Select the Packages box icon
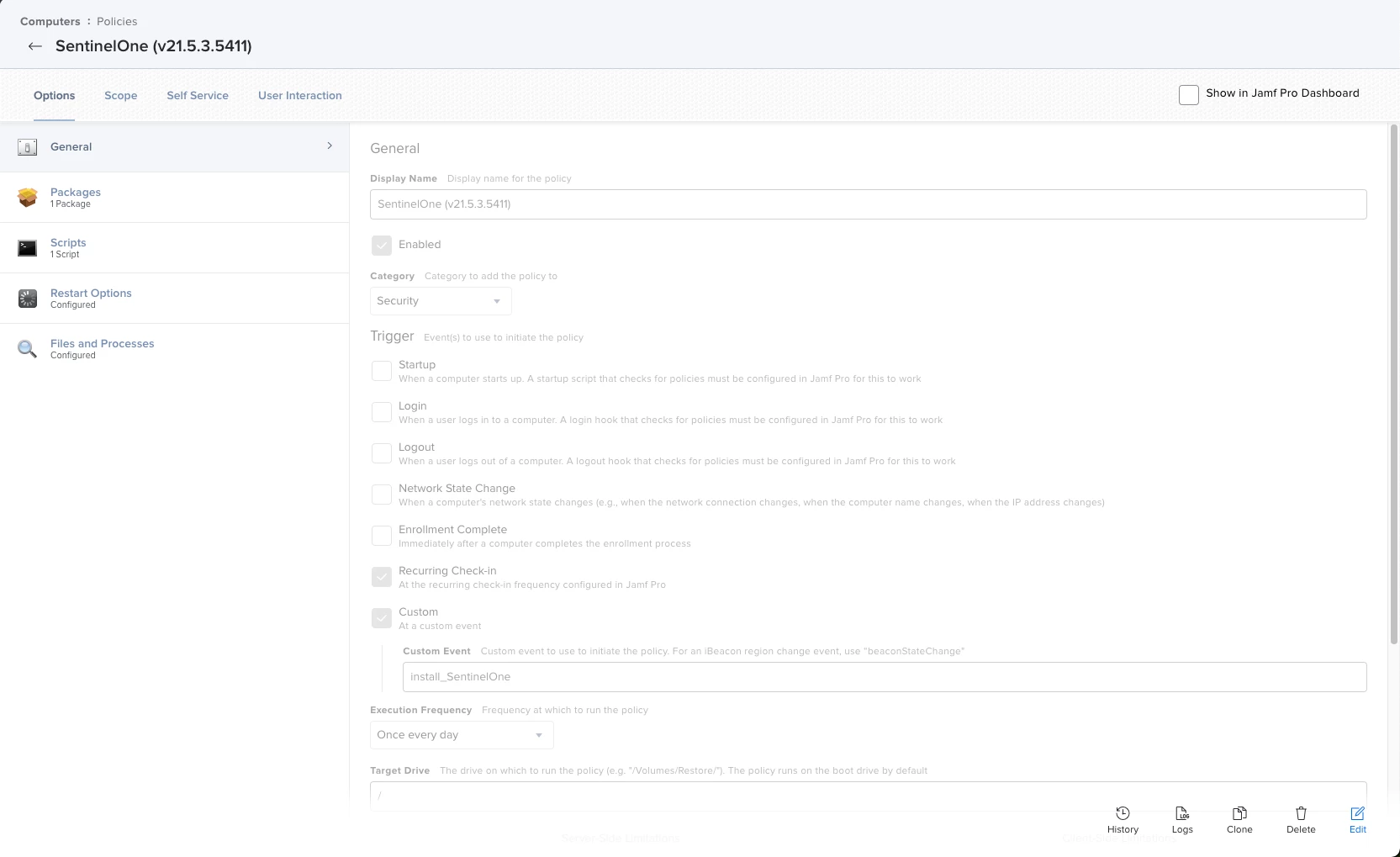 click(28, 198)
